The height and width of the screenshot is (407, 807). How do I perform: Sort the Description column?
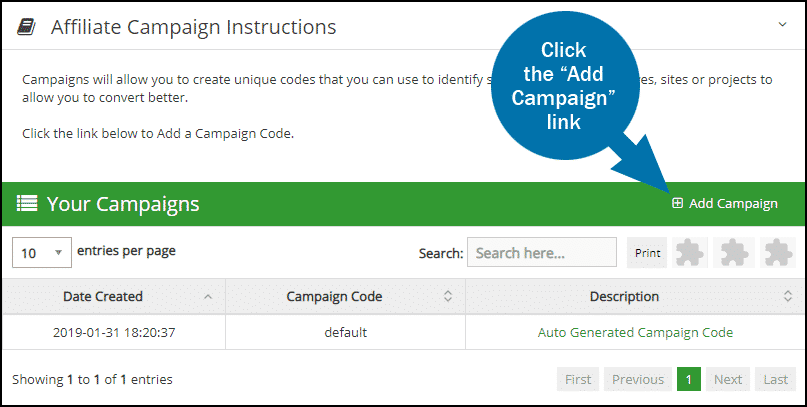(787, 296)
